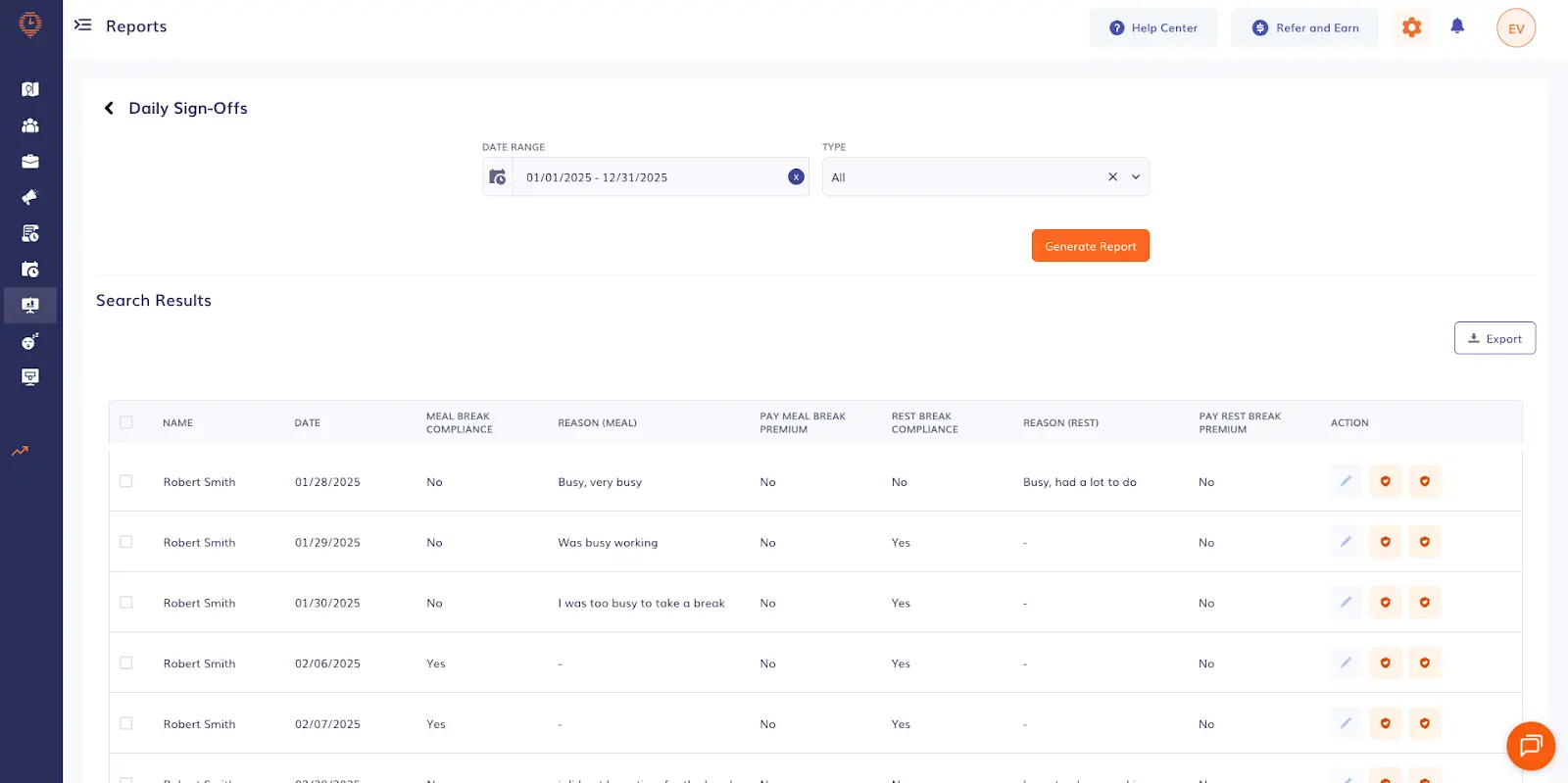The image size is (1568, 783).
Task: Open the orange settings gear icon
Action: [x=1411, y=27]
